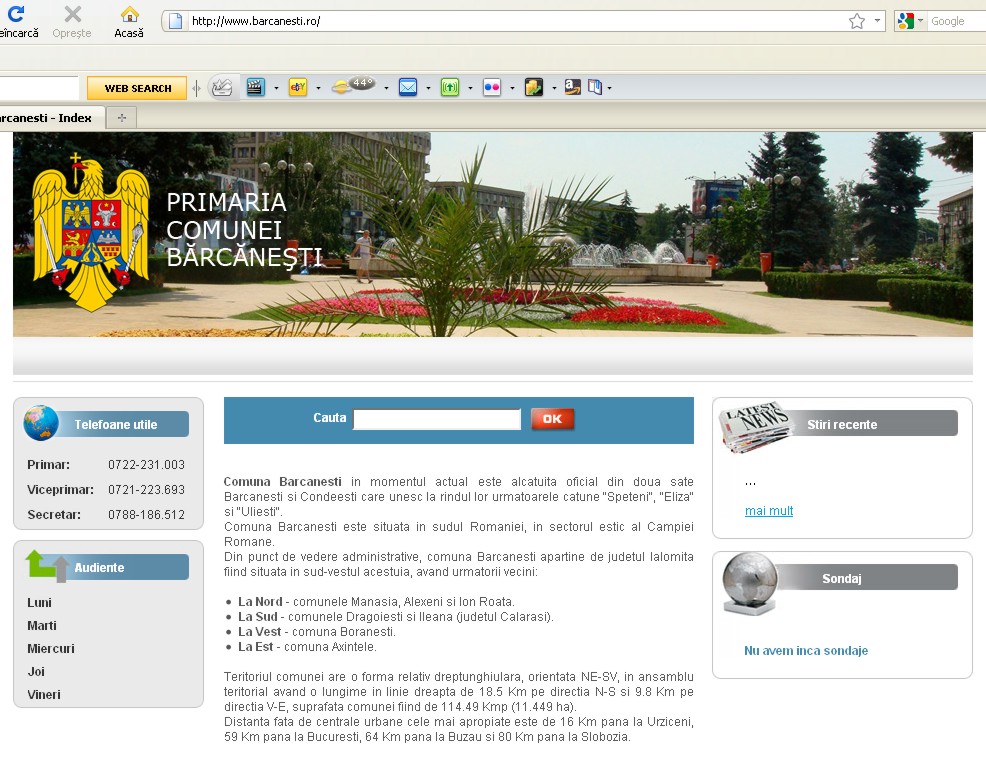This screenshot has width=986, height=759.
Task: Click the Stop loading icon
Action: [72, 15]
